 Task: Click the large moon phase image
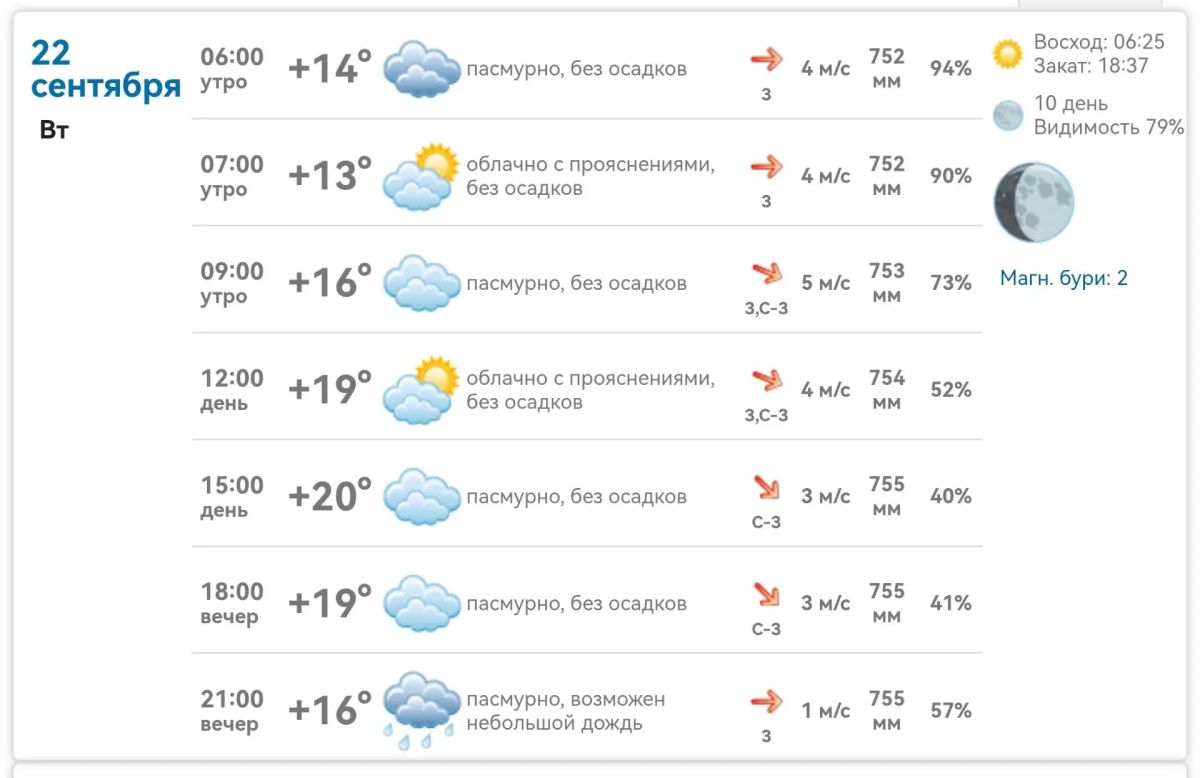coord(1034,203)
